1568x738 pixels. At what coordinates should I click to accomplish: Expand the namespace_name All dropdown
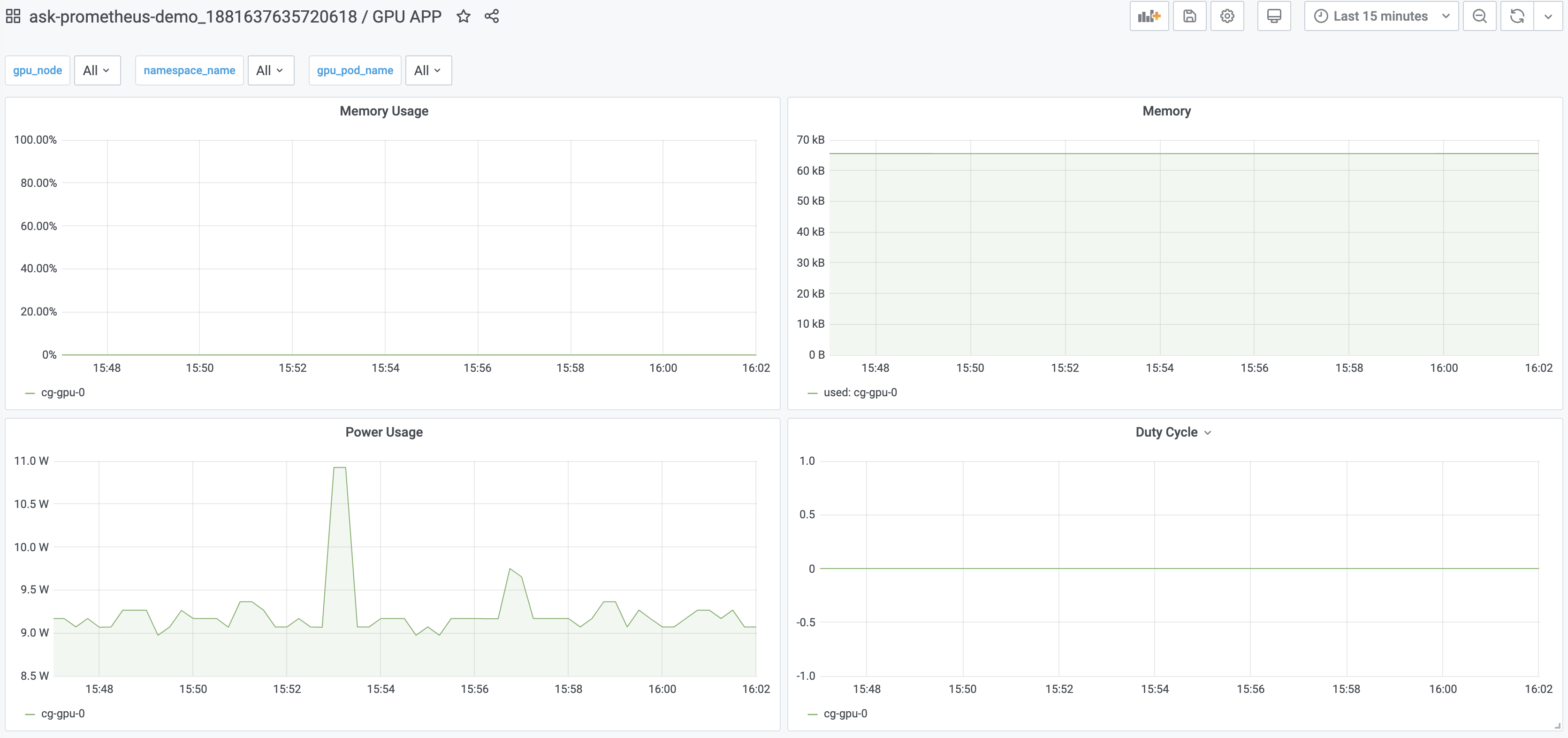(x=270, y=70)
